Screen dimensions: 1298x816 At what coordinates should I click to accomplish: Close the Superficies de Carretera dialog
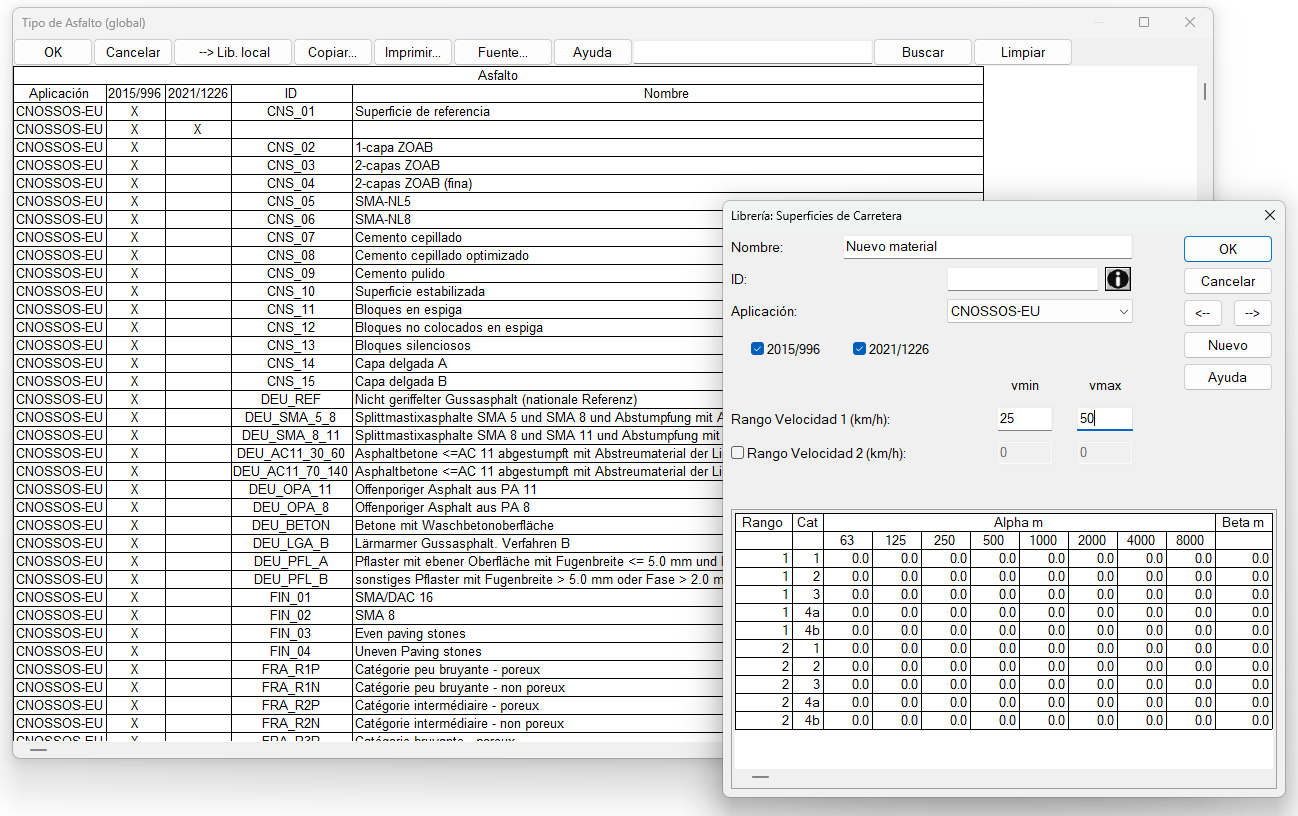1269,215
